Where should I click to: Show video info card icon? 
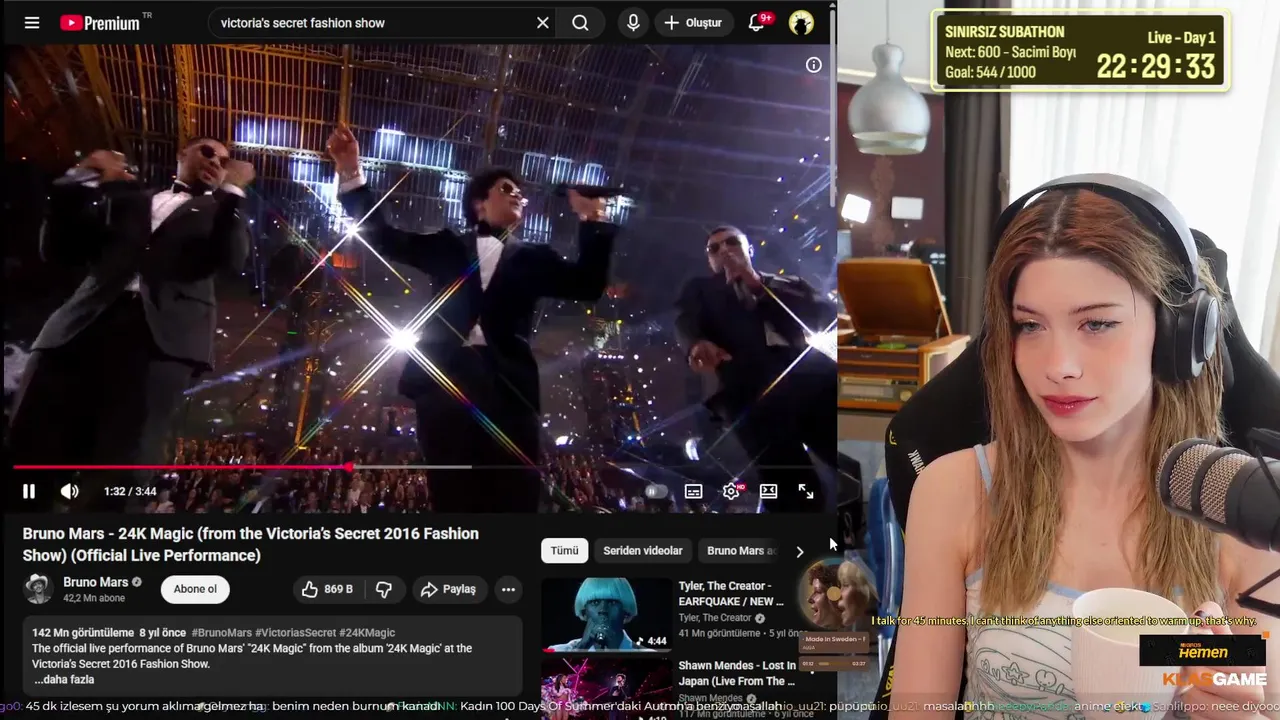(814, 65)
